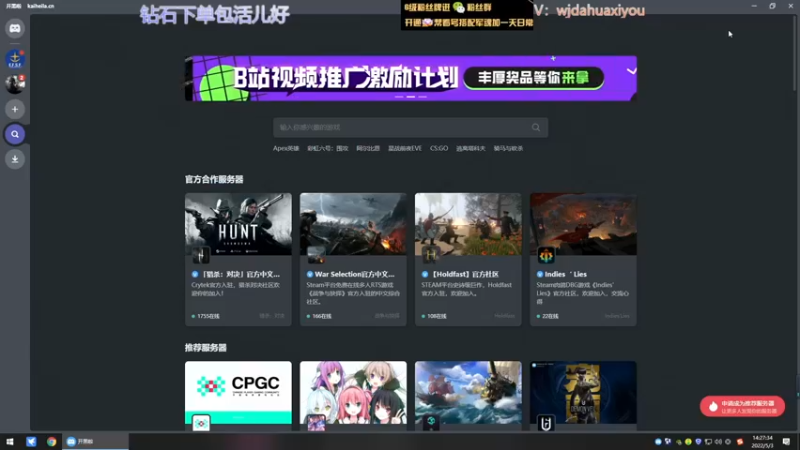Click the War Selection官方中文 title

355,274
